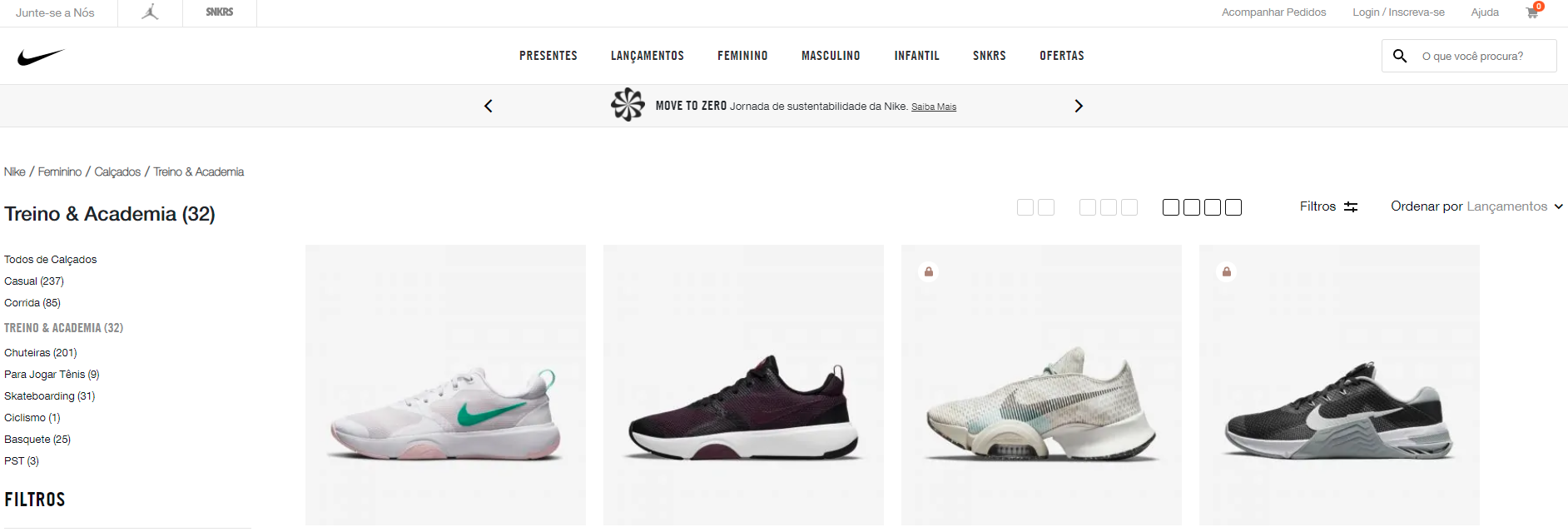Select the SNKRS tab in top bar
Screen dimensions: 1568x532
(x=220, y=12)
